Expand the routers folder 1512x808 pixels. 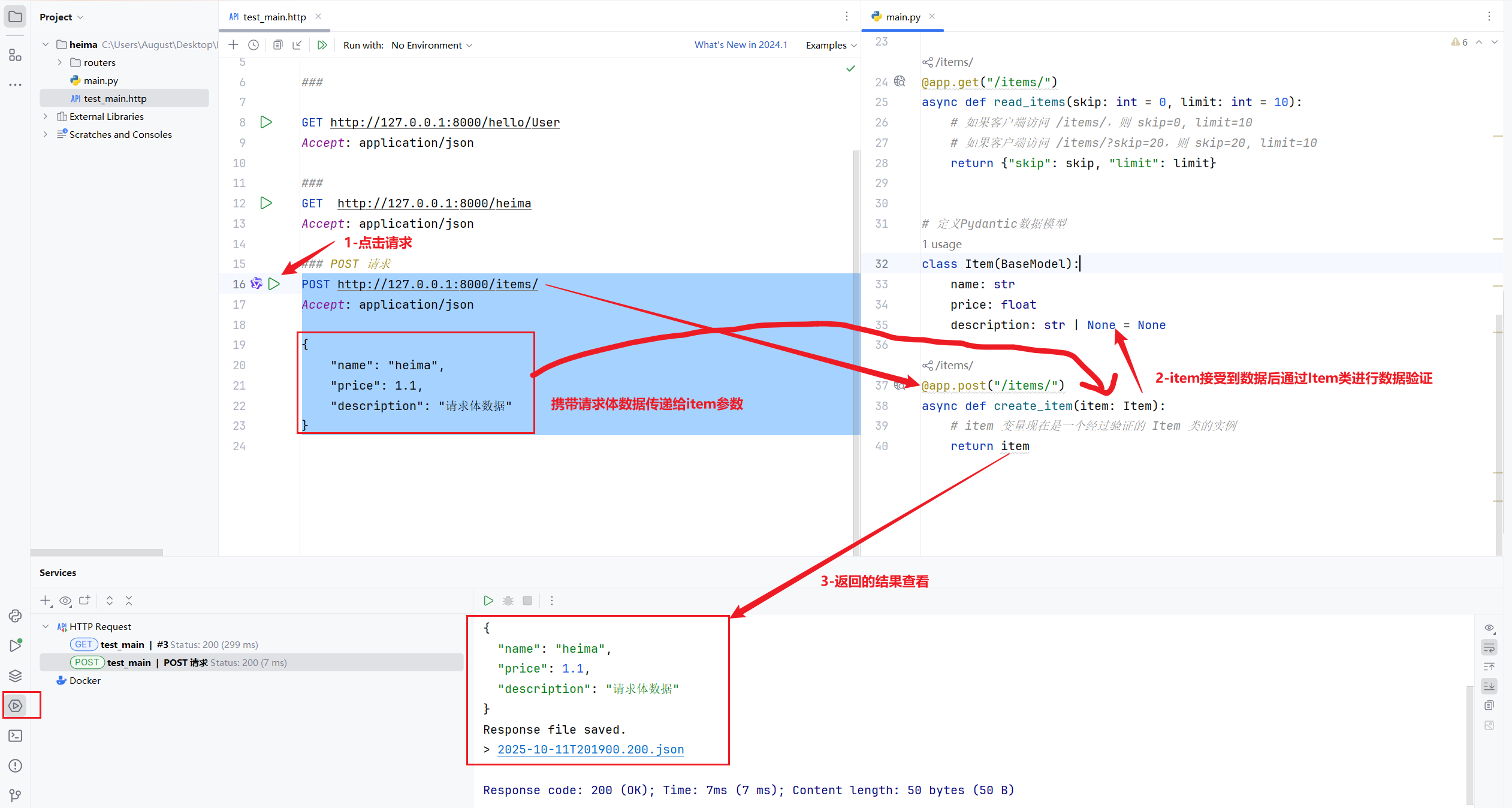point(60,62)
